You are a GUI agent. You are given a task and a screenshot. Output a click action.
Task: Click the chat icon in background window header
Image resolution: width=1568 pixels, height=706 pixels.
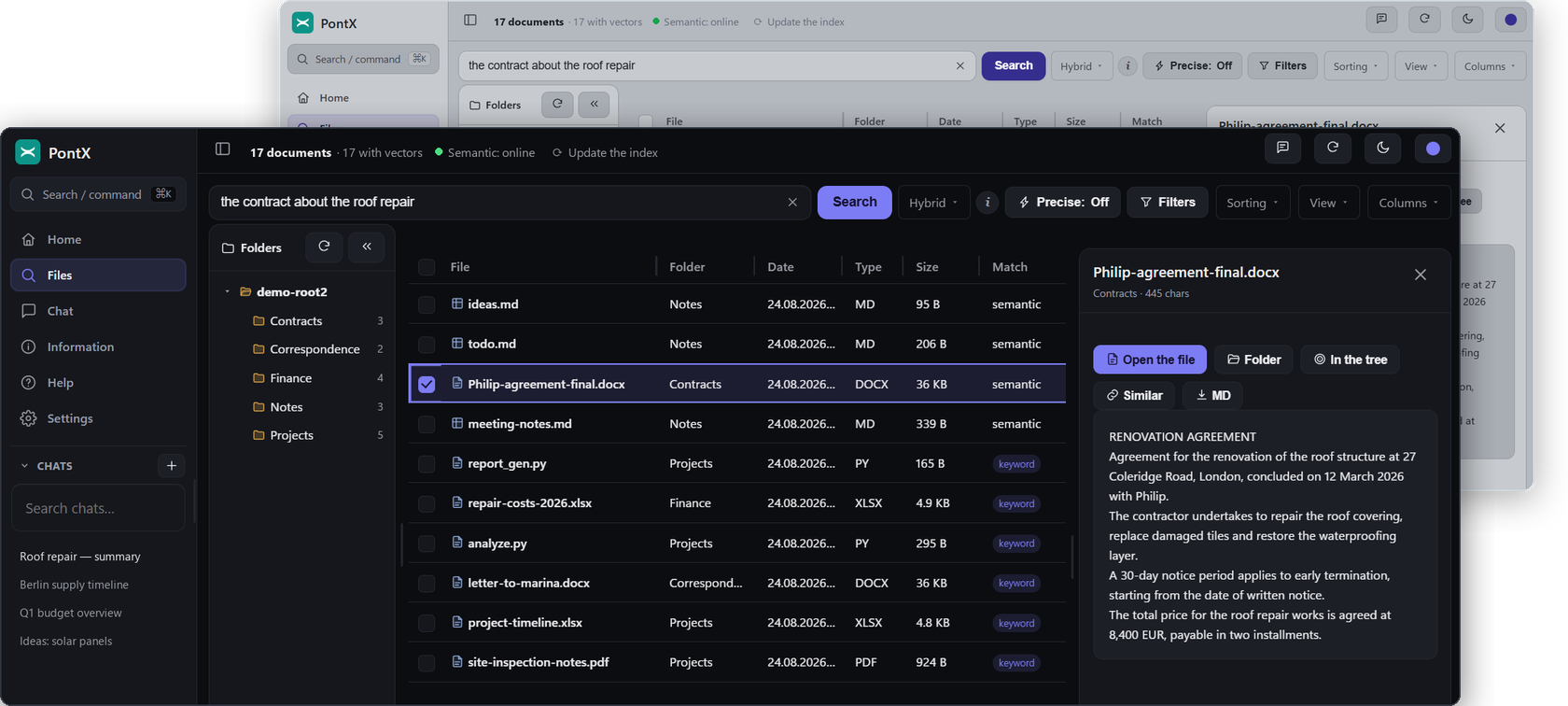[x=1381, y=19]
